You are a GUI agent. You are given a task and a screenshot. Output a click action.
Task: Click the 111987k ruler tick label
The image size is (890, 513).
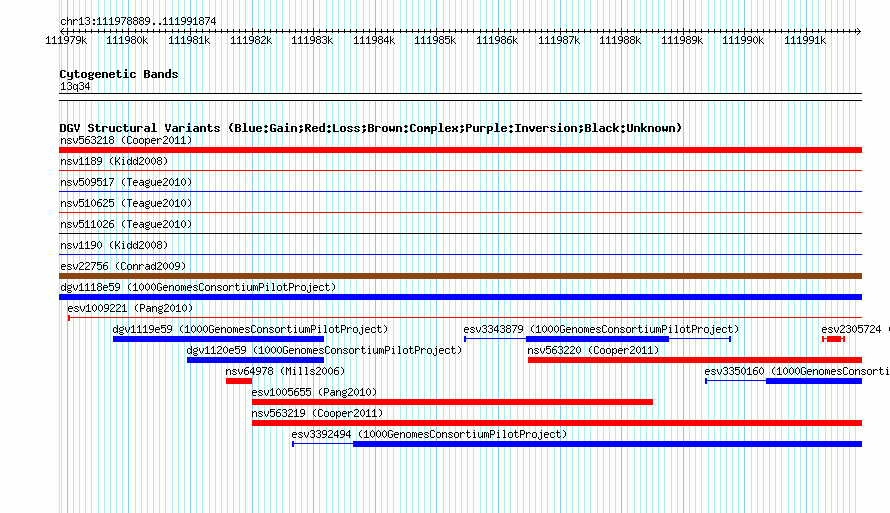coord(559,40)
